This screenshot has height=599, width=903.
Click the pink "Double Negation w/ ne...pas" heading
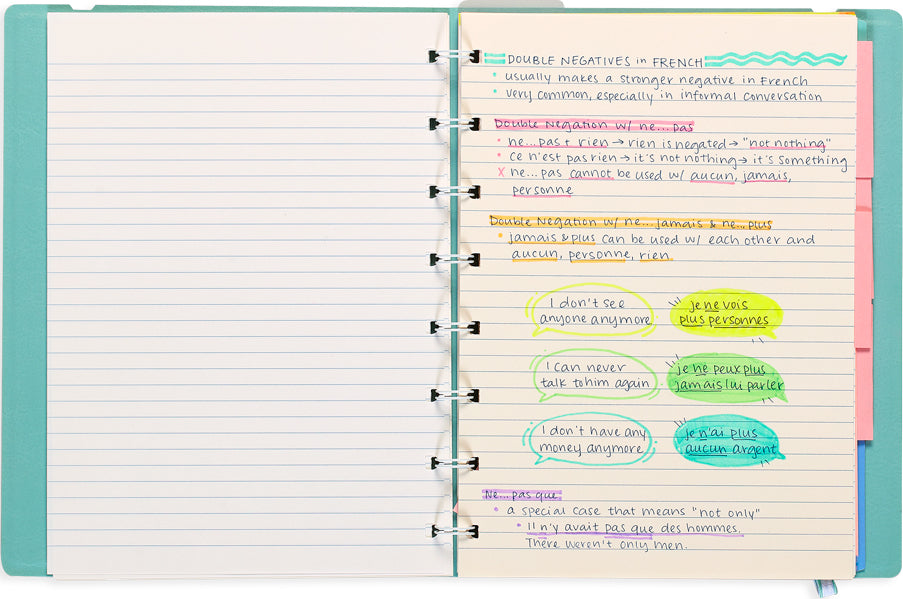click(593, 125)
